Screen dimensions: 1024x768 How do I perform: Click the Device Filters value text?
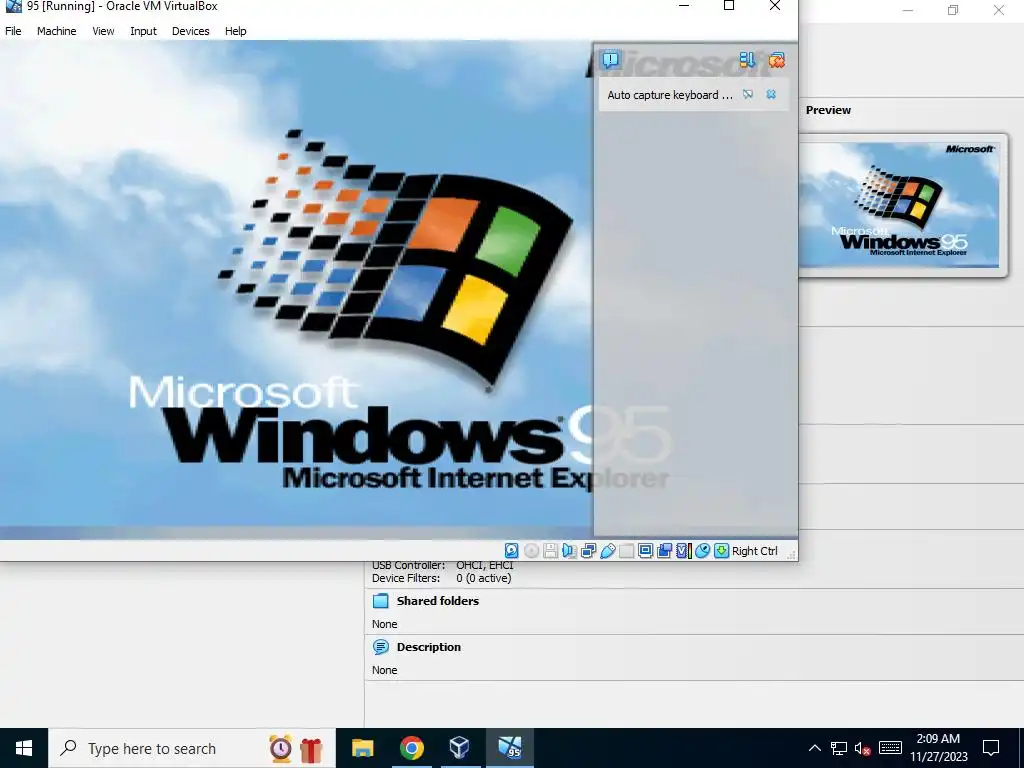point(483,578)
